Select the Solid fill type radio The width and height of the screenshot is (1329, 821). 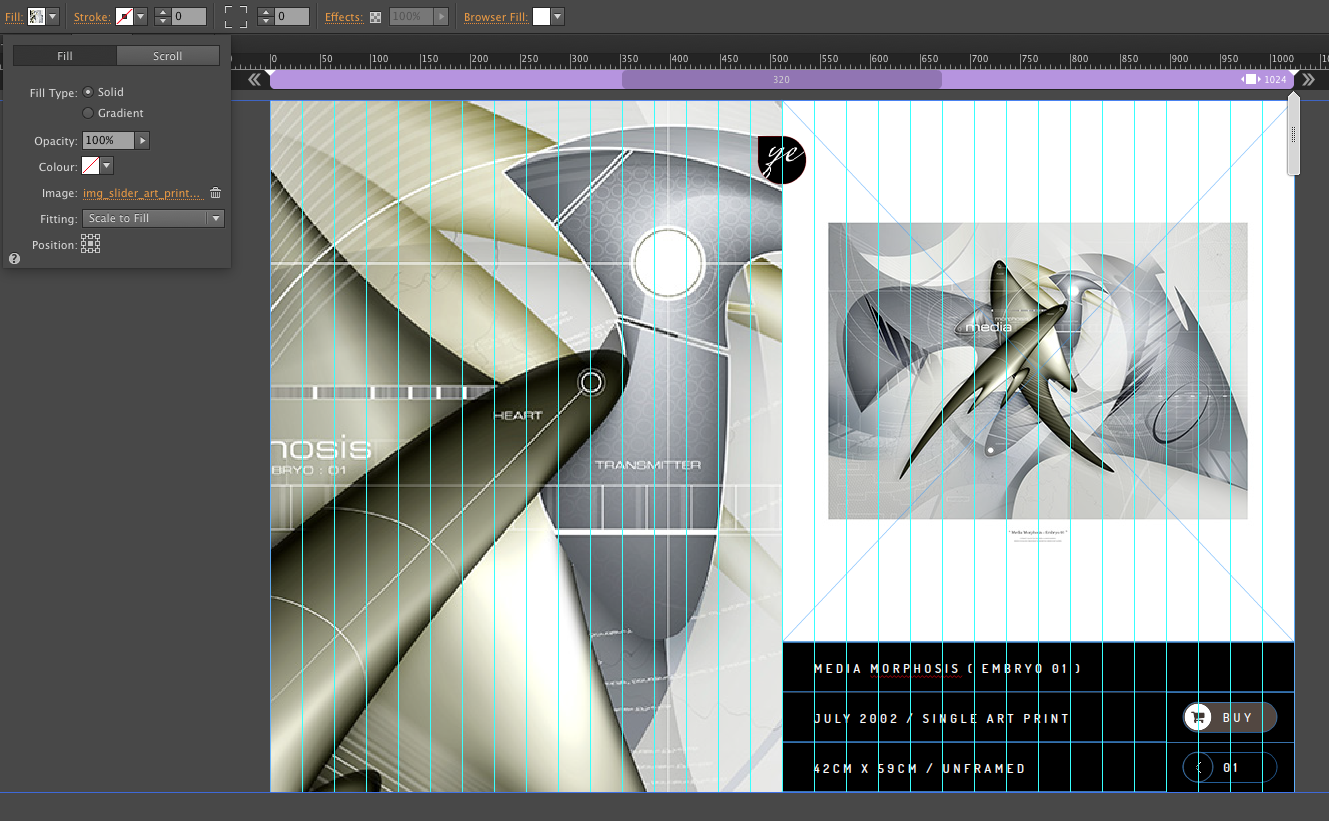[88, 92]
